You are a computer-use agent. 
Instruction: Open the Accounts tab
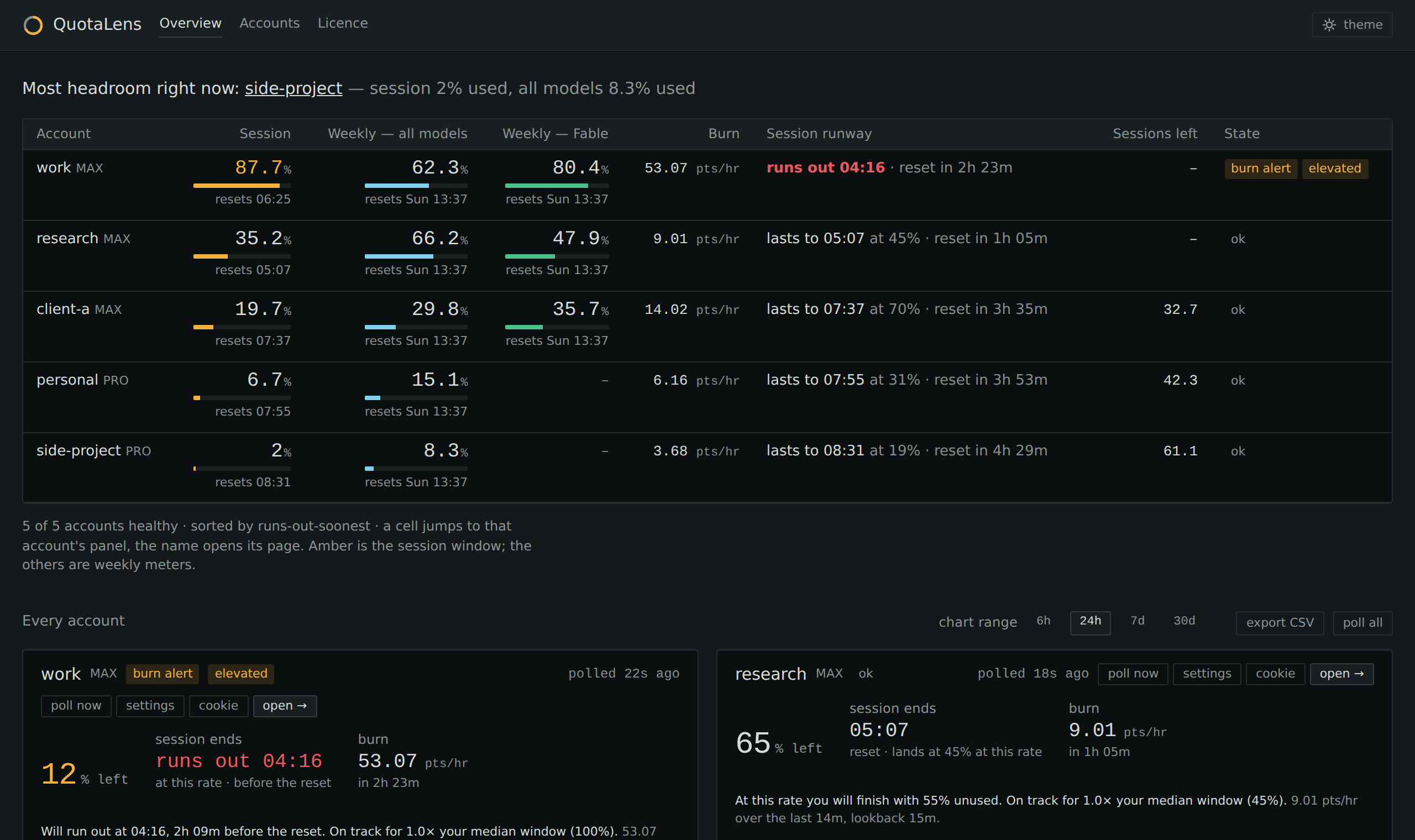tap(269, 23)
